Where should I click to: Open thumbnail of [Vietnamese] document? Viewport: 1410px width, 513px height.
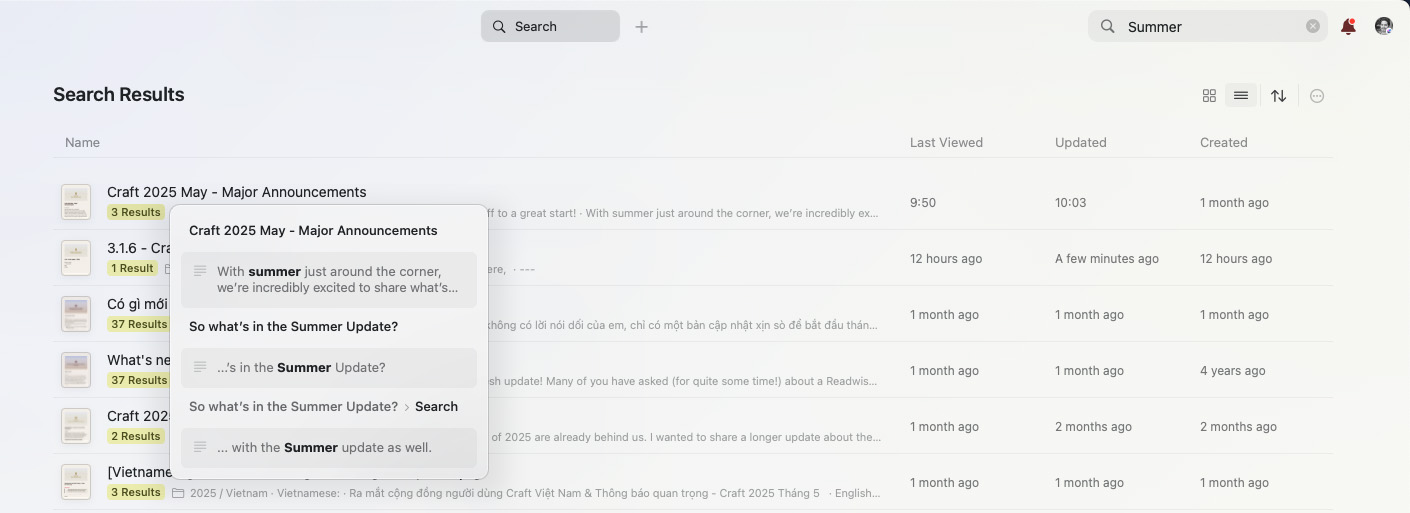76,482
